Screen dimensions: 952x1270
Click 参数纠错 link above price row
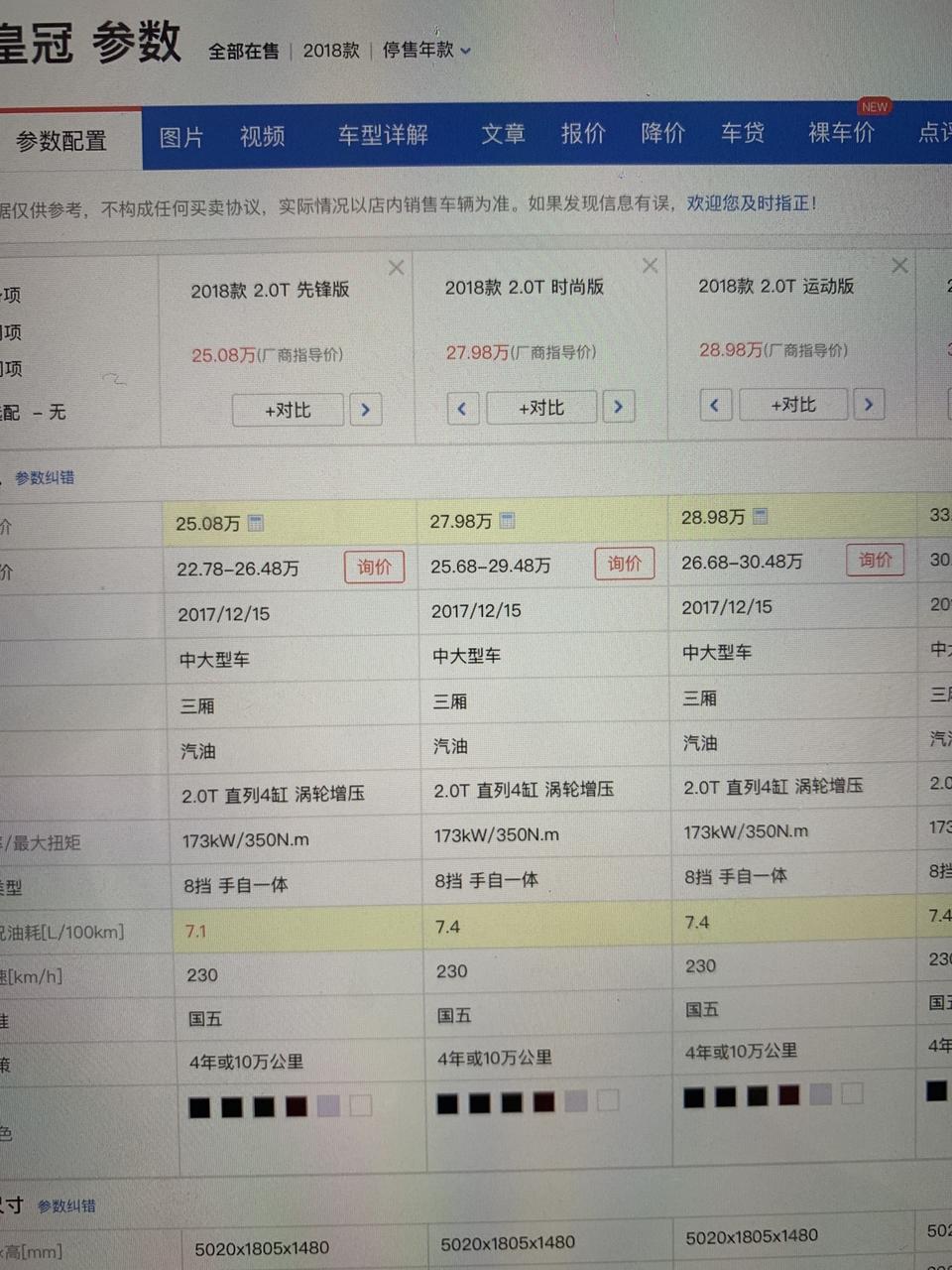tap(45, 478)
